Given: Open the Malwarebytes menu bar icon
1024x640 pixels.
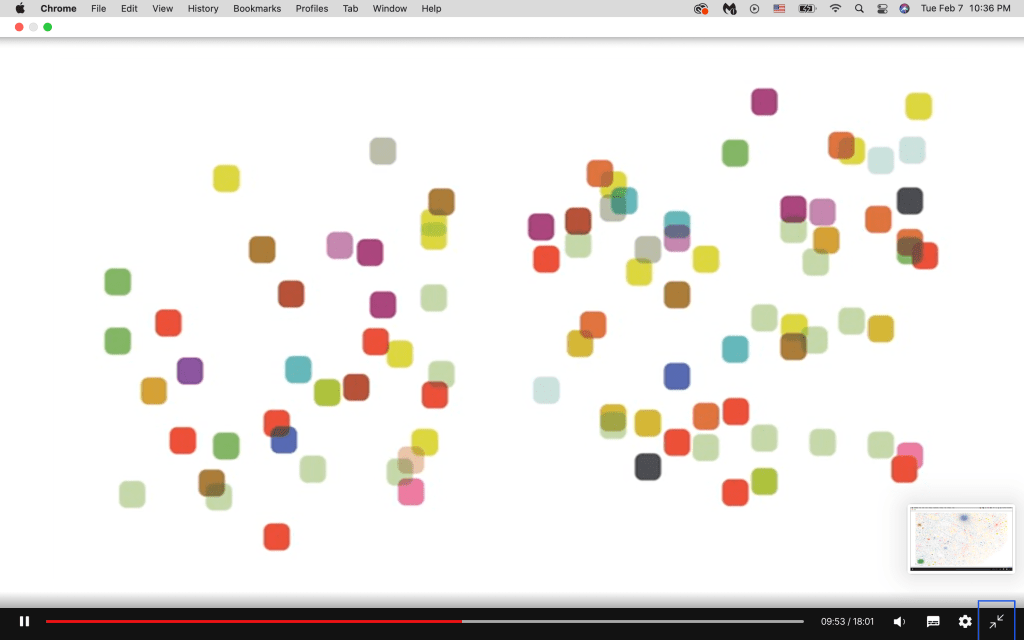Looking at the screenshot, I should [x=730, y=8].
